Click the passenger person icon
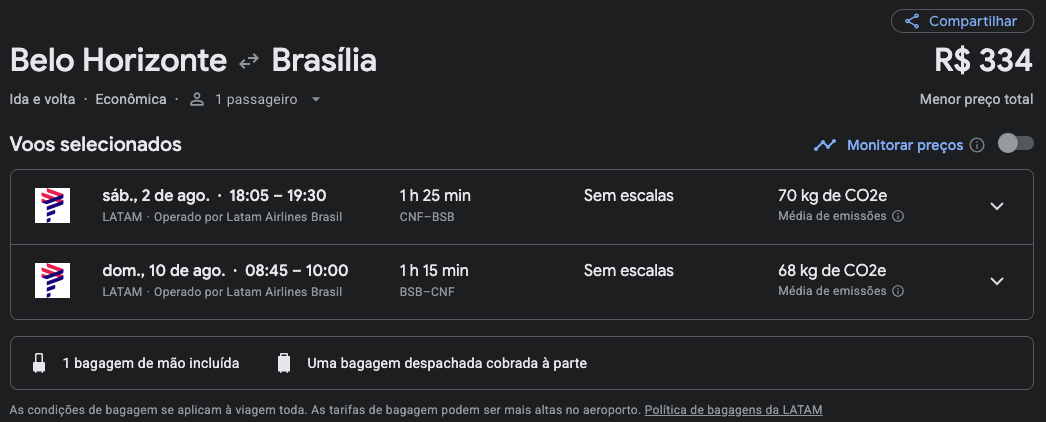 197,100
